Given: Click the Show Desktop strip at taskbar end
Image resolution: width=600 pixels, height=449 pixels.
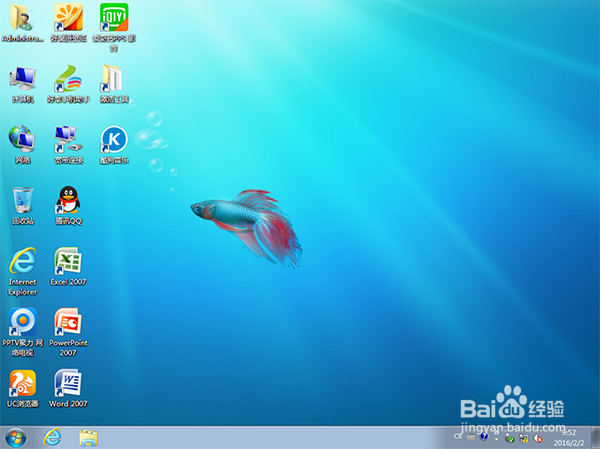Looking at the screenshot, I should pyautogui.click(x=595, y=437).
